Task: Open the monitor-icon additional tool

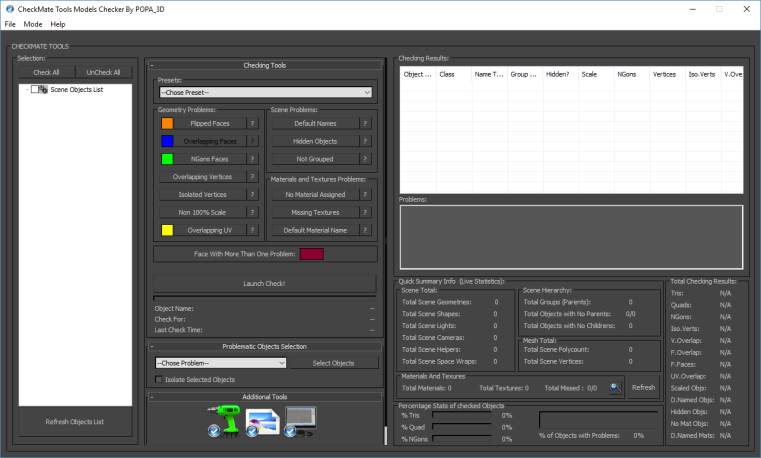Action: (x=300, y=421)
